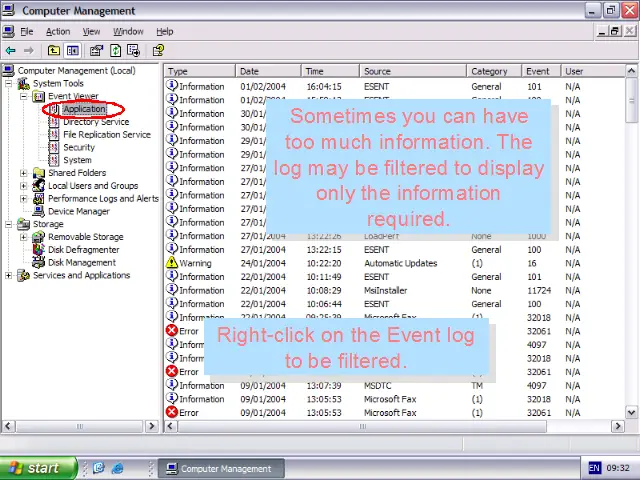The image size is (640, 480).
Task: Sort events by User column header
Action: click(593, 71)
